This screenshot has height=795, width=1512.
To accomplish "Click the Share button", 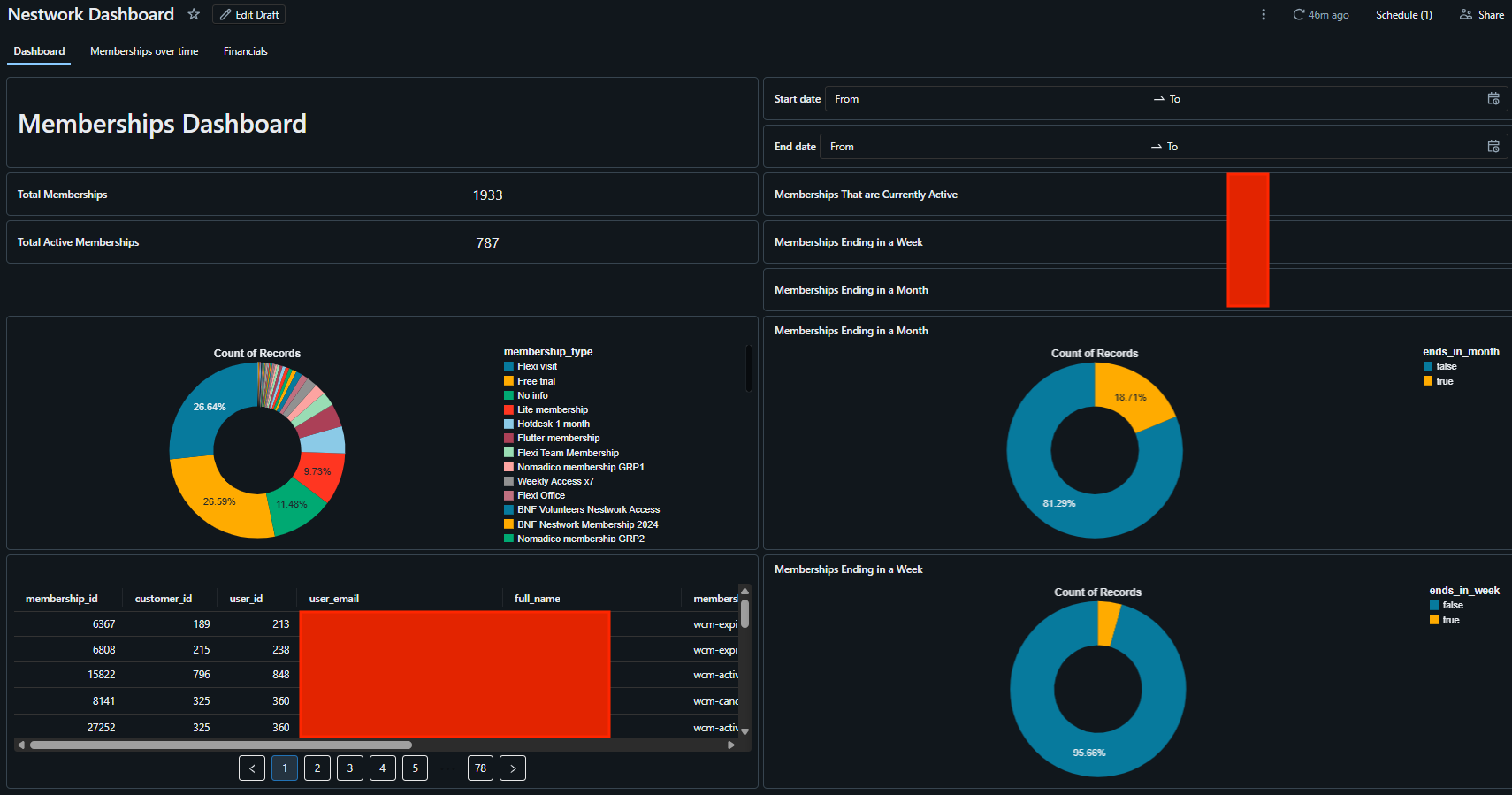I will click(1482, 15).
